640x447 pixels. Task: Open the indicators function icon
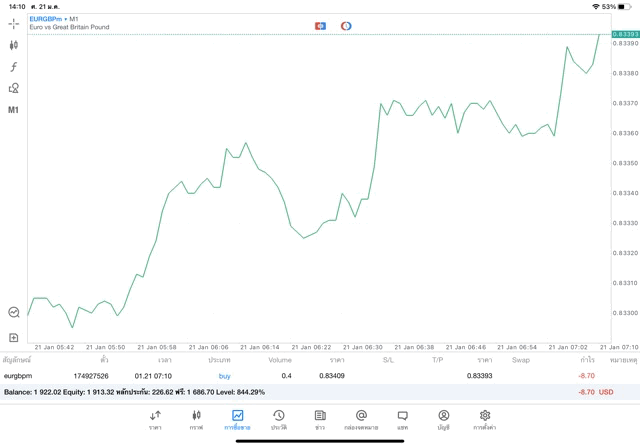point(14,67)
